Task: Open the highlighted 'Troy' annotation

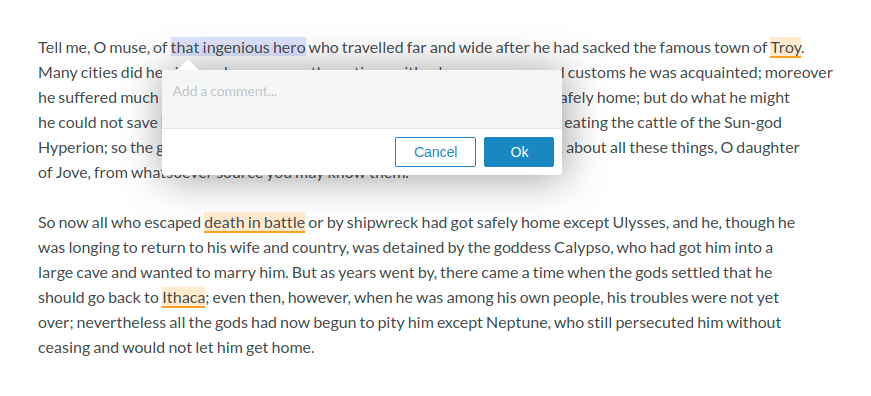Action: 785,48
